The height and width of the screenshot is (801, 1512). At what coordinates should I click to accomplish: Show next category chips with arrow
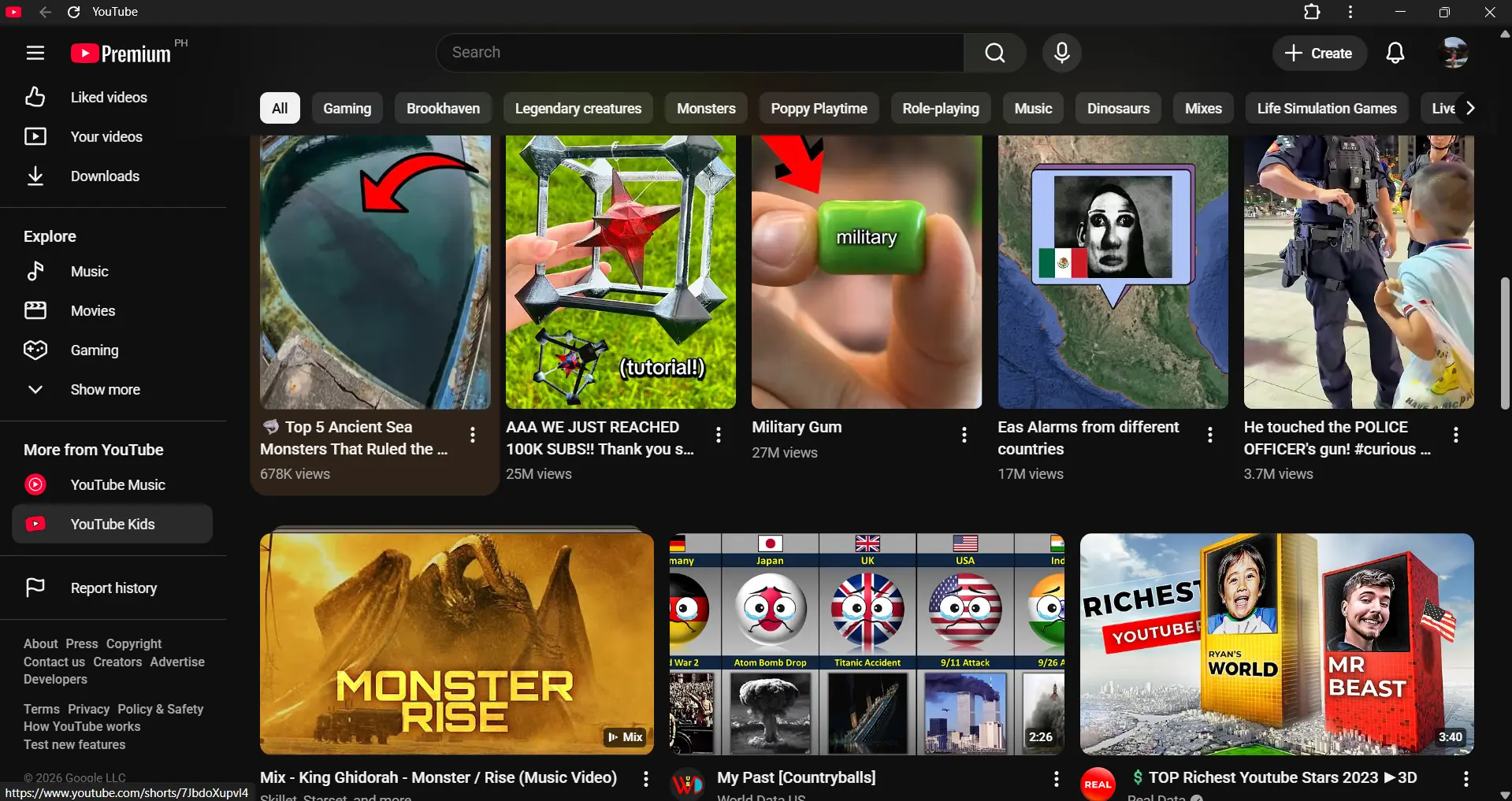pos(1470,108)
